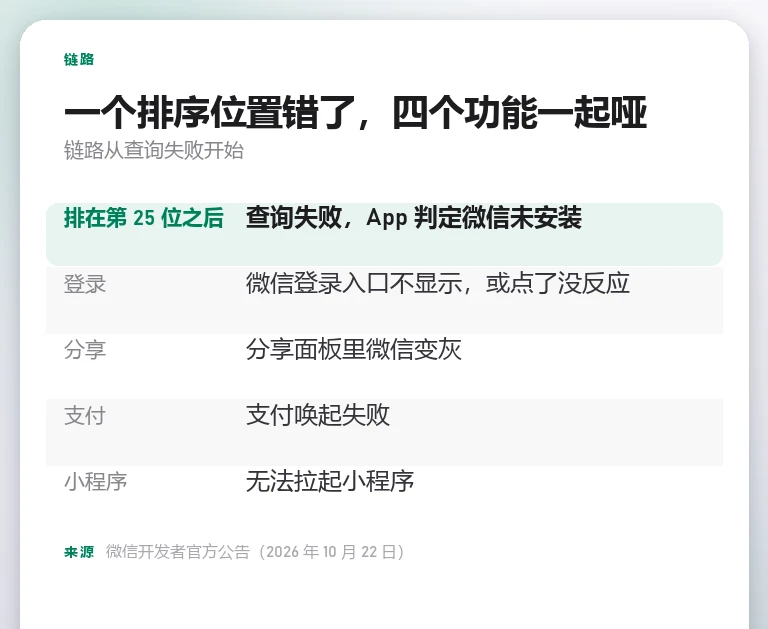Select '无法拉起小程序' cell
The image size is (768, 629).
[330, 482]
